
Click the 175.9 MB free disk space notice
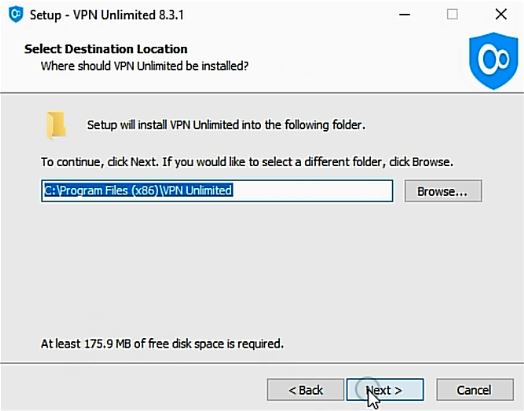162,344
